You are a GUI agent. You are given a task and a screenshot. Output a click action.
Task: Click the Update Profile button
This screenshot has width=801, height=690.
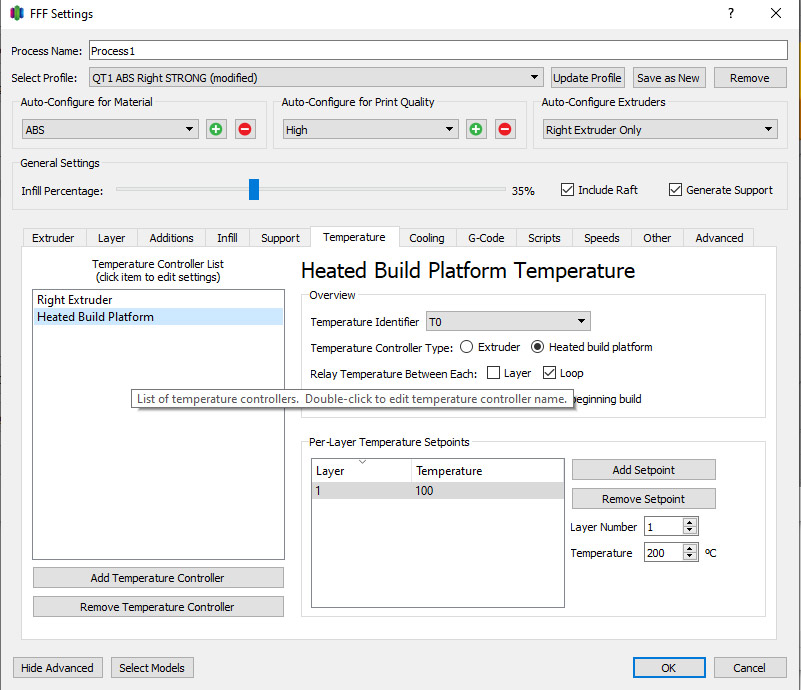pos(587,78)
